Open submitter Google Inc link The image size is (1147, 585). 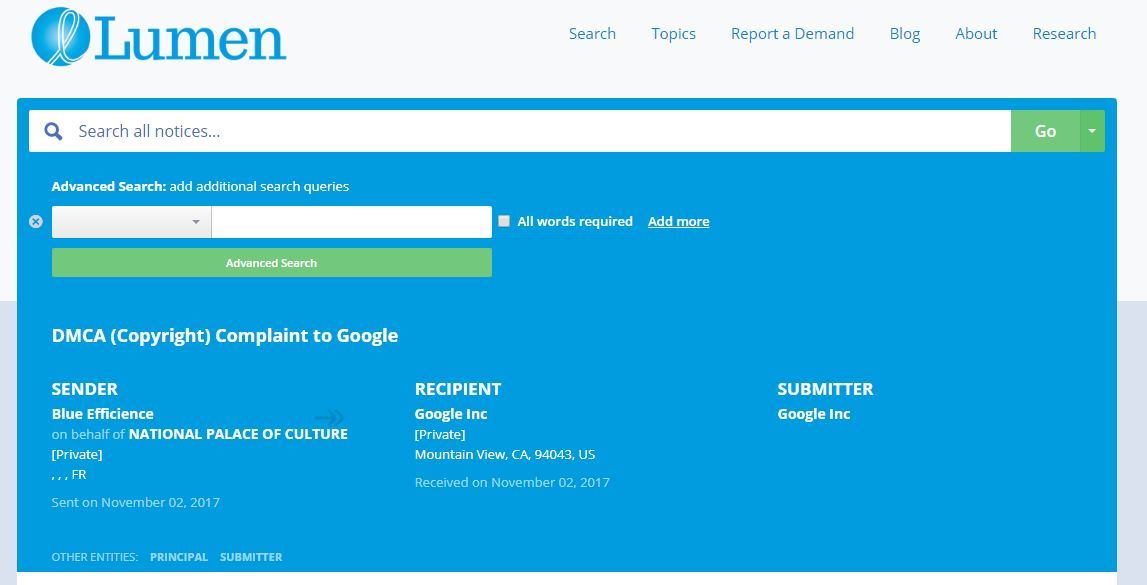click(x=813, y=414)
